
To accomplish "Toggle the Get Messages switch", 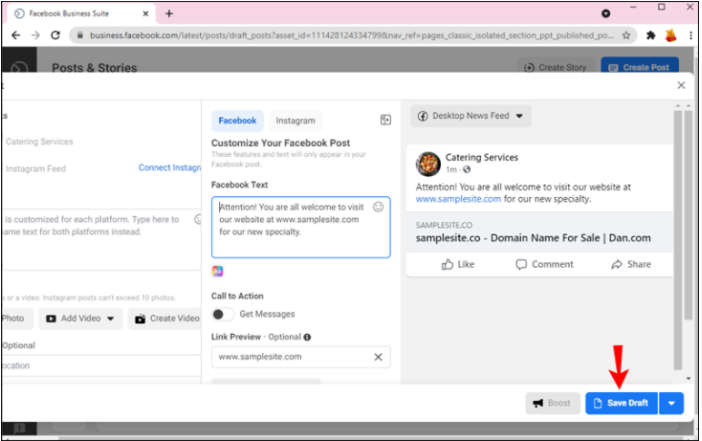I will (223, 314).
